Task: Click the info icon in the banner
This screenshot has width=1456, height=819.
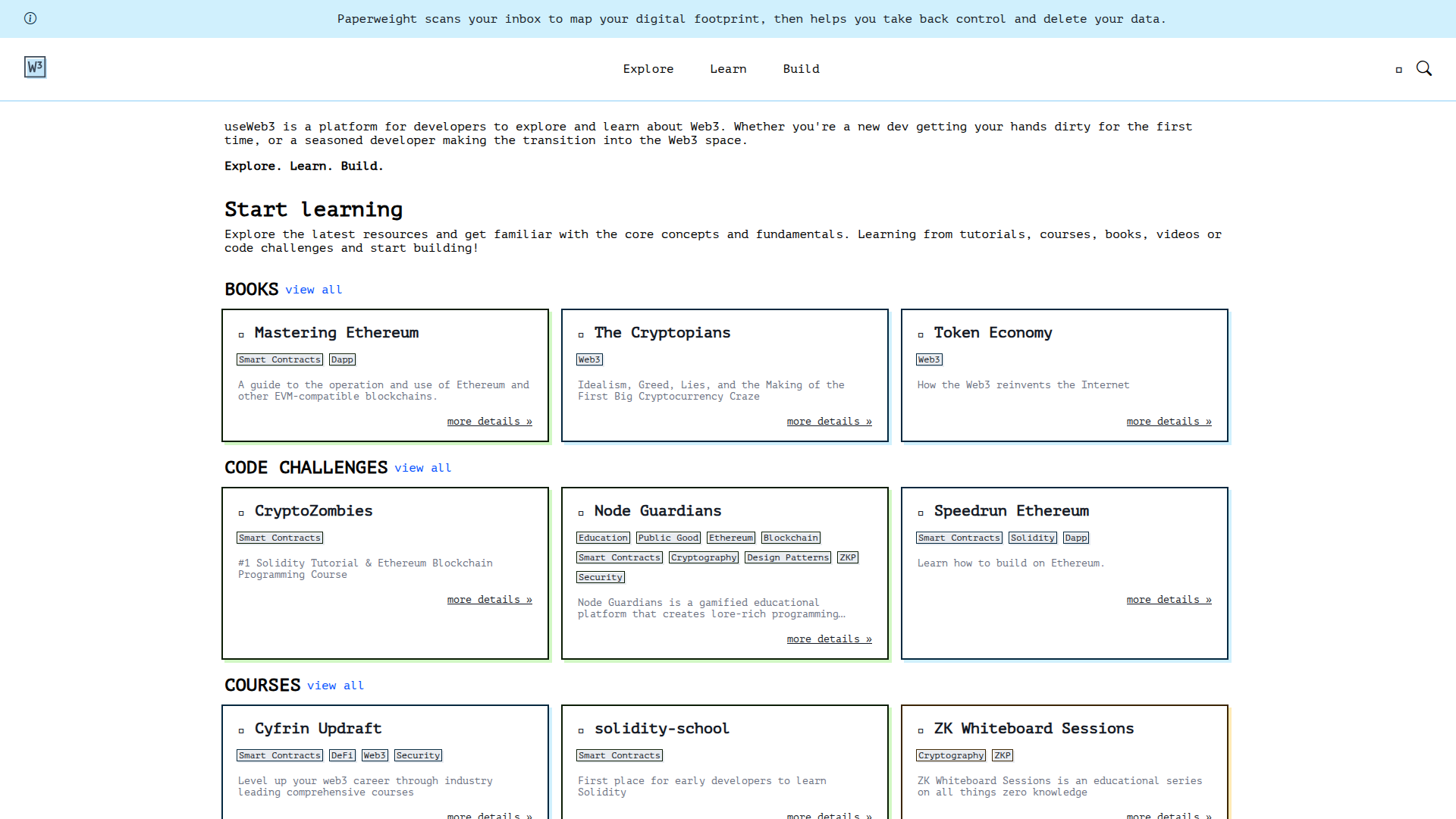Action: coord(30,18)
